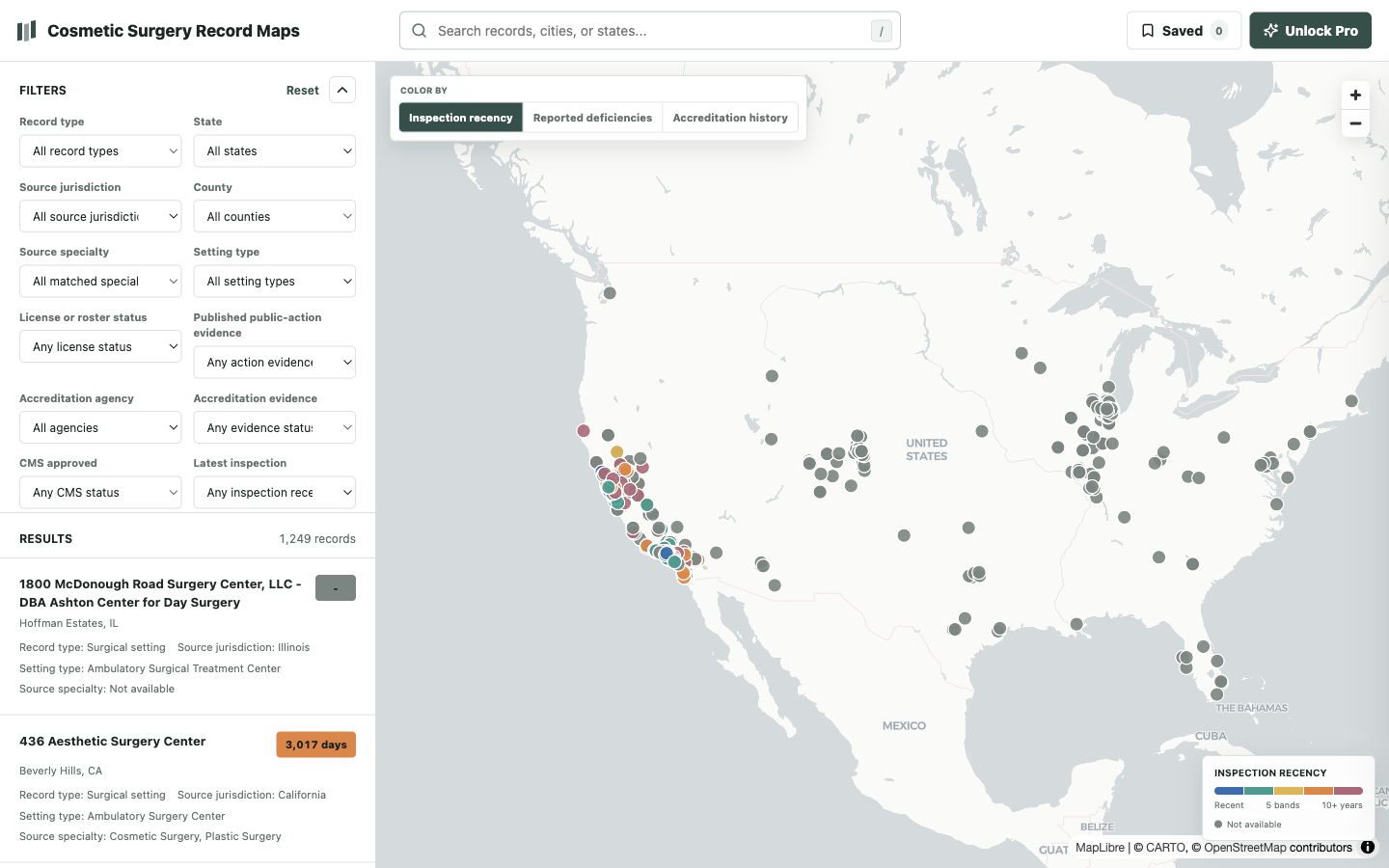This screenshot has height=868, width=1389.
Task: Open the State dropdown
Action: pyautogui.click(x=274, y=151)
